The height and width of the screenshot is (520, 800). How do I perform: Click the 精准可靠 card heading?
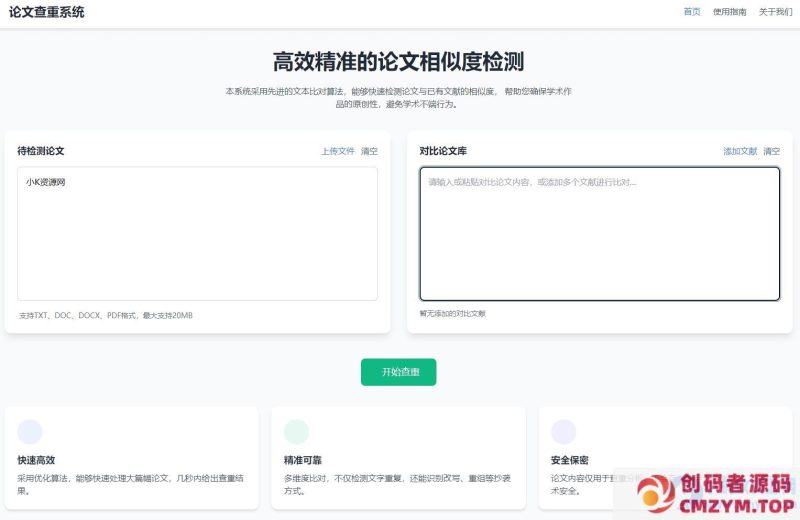tap(303, 460)
